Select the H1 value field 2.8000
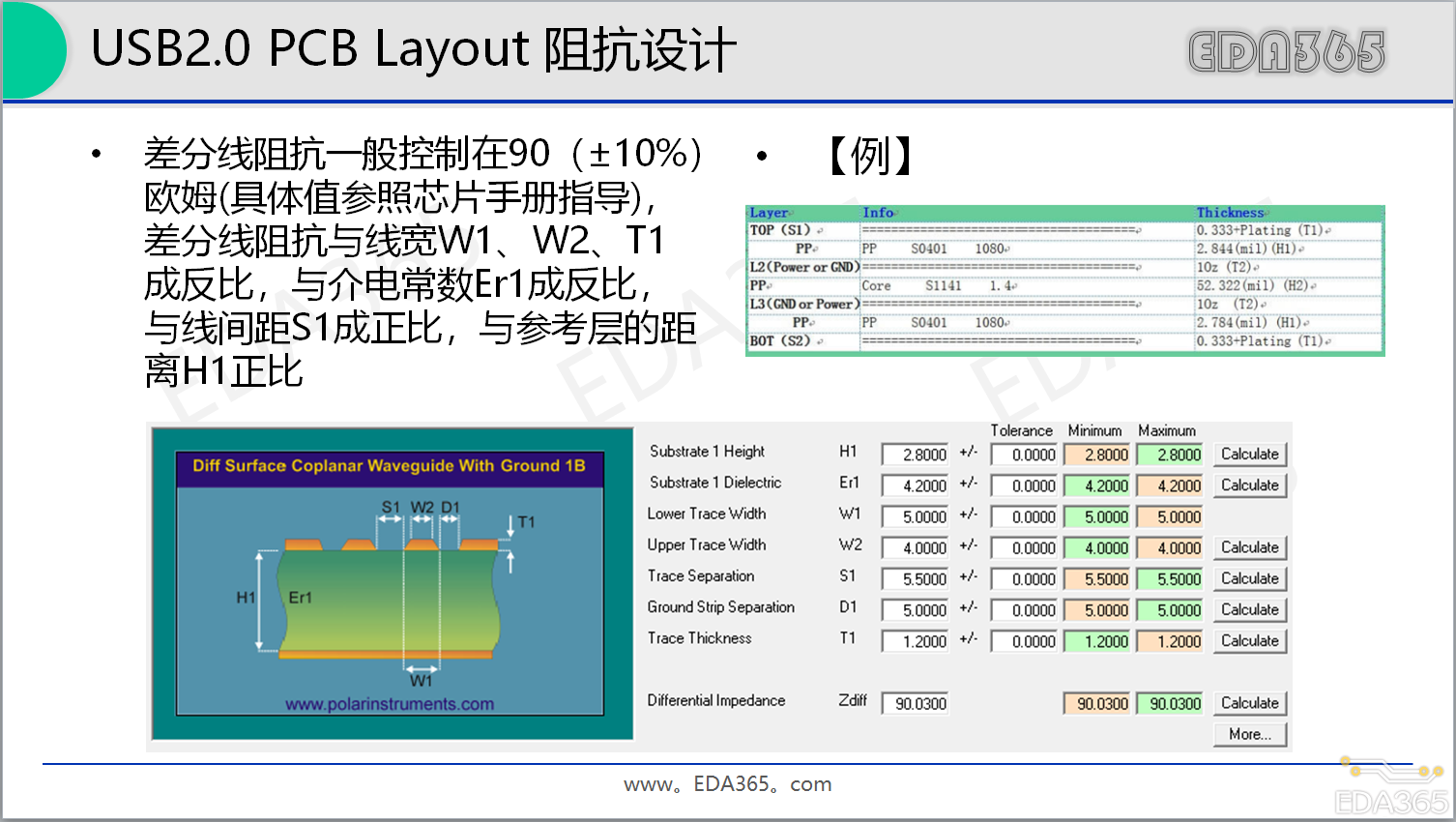 tap(915, 455)
